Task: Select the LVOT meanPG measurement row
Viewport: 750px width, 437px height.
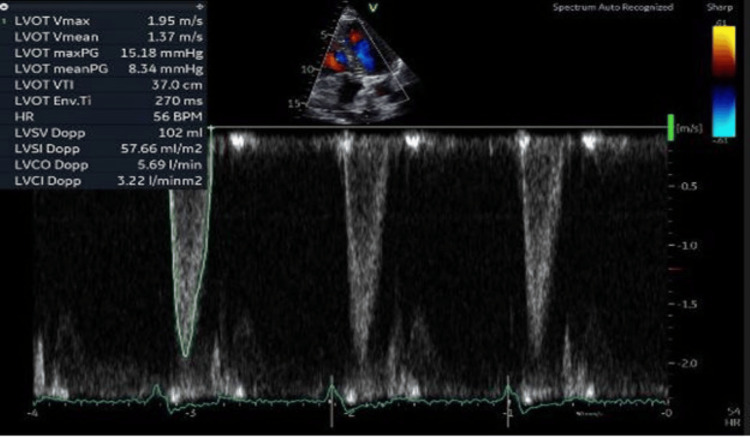Action: [103, 69]
